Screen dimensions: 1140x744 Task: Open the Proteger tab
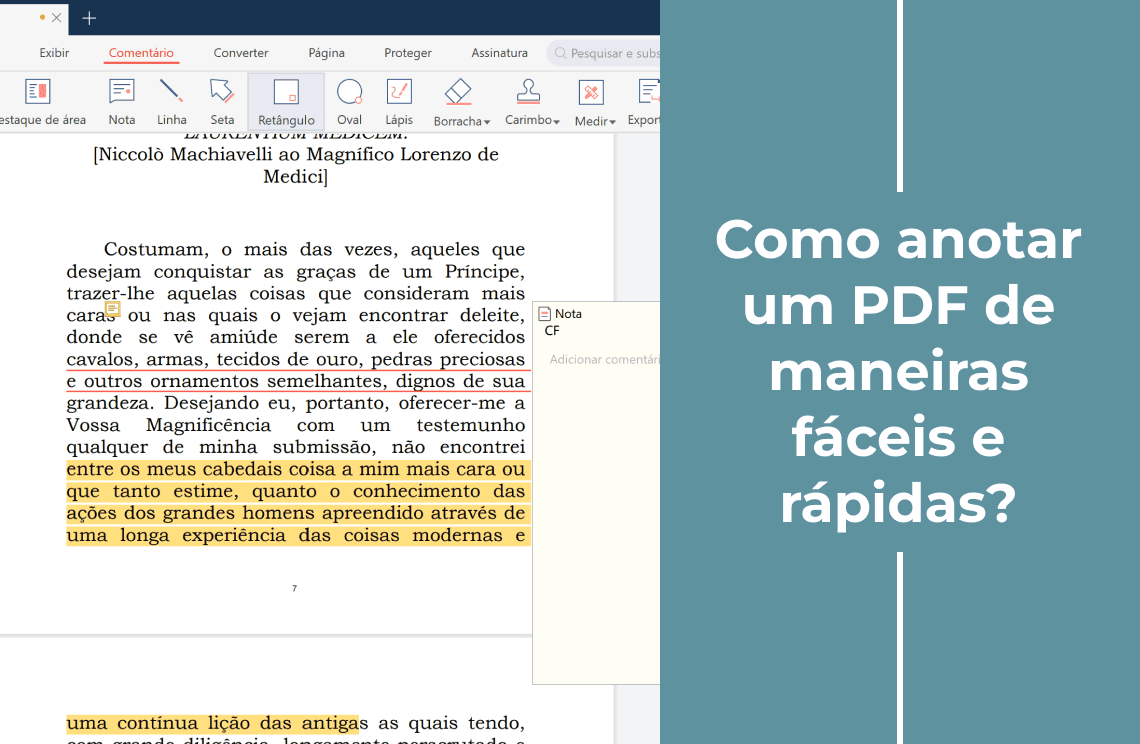pyautogui.click(x=408, y=53)
